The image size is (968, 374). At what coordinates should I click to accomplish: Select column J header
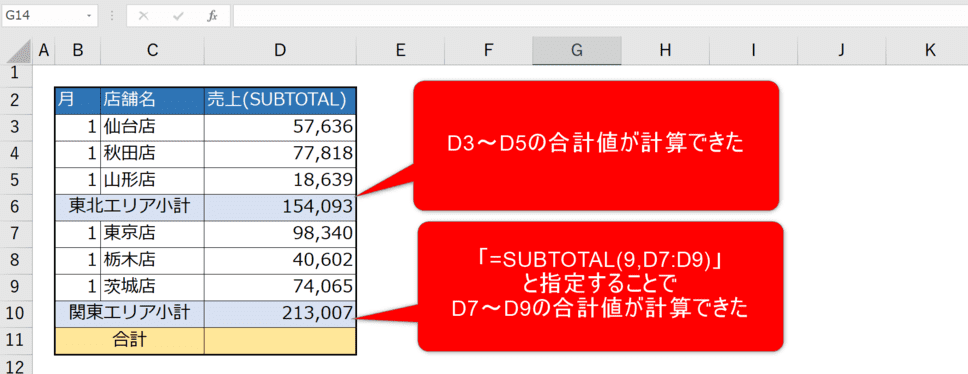point(841,51)
